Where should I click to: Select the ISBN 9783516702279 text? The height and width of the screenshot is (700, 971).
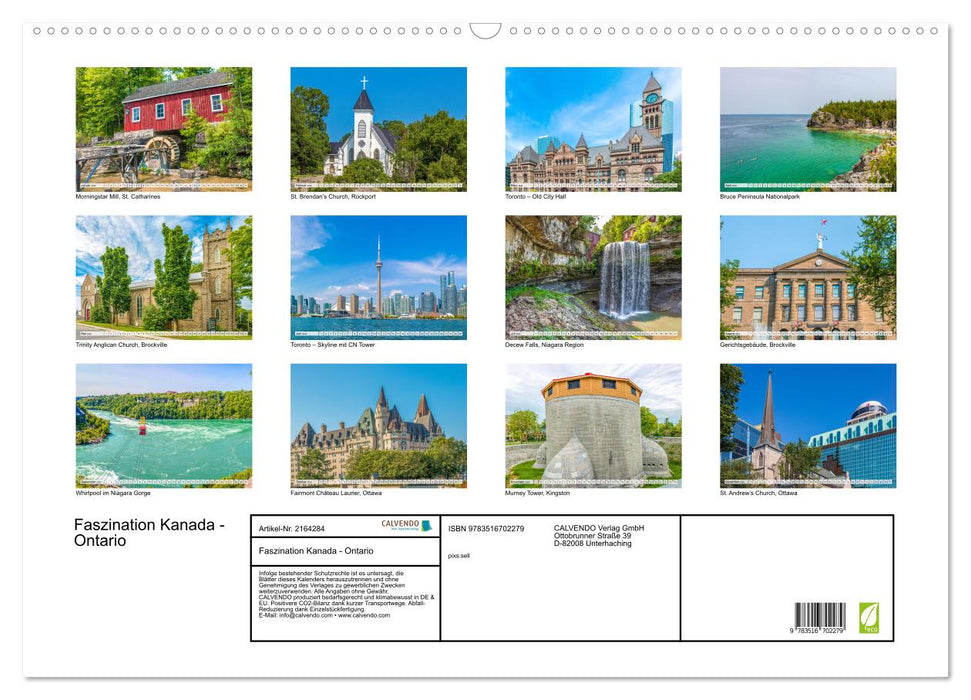pos(486,529)
